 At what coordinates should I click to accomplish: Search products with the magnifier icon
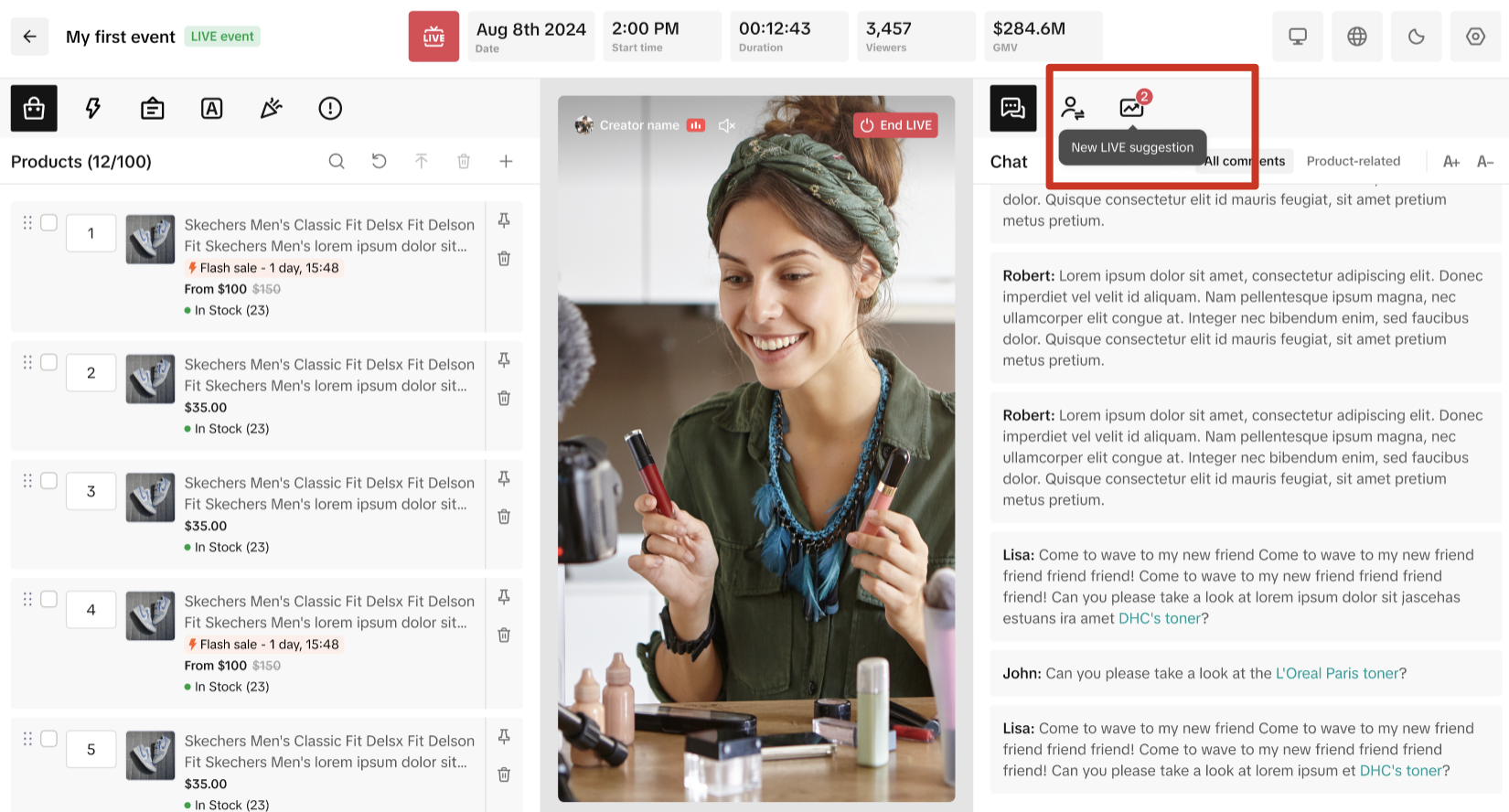(337, 162)
